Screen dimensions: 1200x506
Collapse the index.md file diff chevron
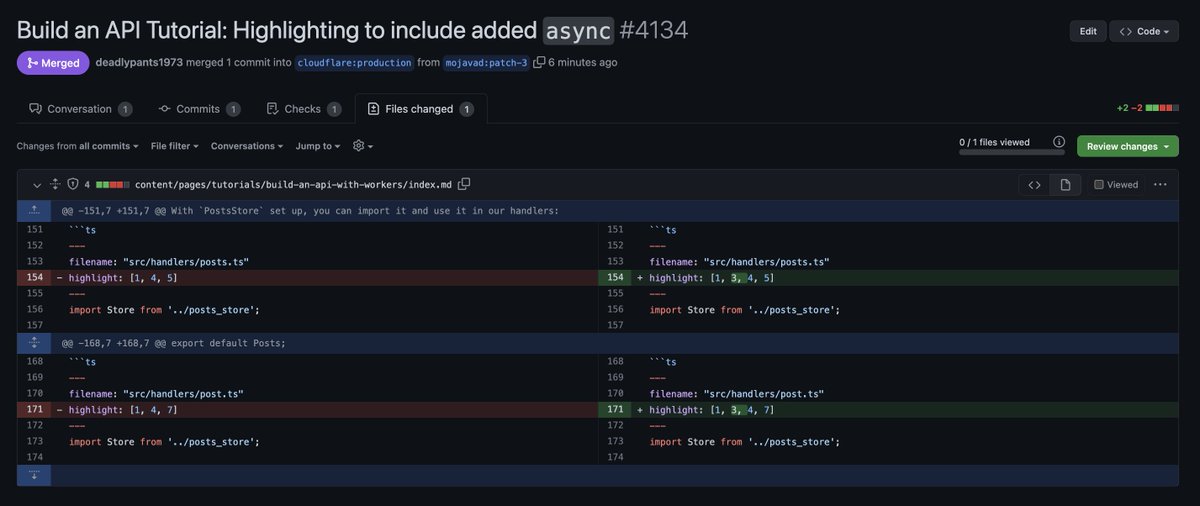coord(37,185)
